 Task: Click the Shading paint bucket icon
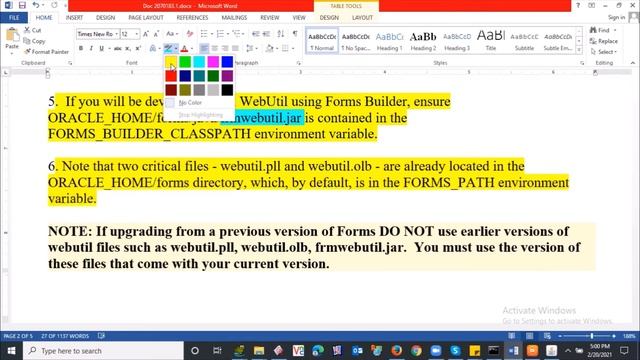(269, 49)
